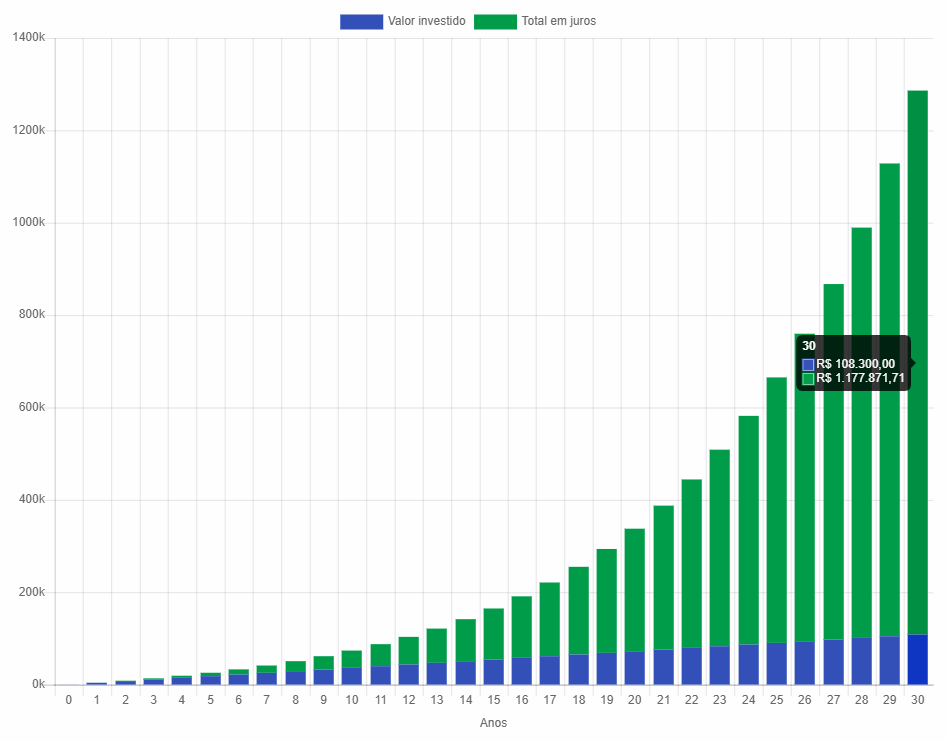This screenshot has height=741, width=947.
Task: Click the Anos x-axis title
Action: [x=493, y=723]
